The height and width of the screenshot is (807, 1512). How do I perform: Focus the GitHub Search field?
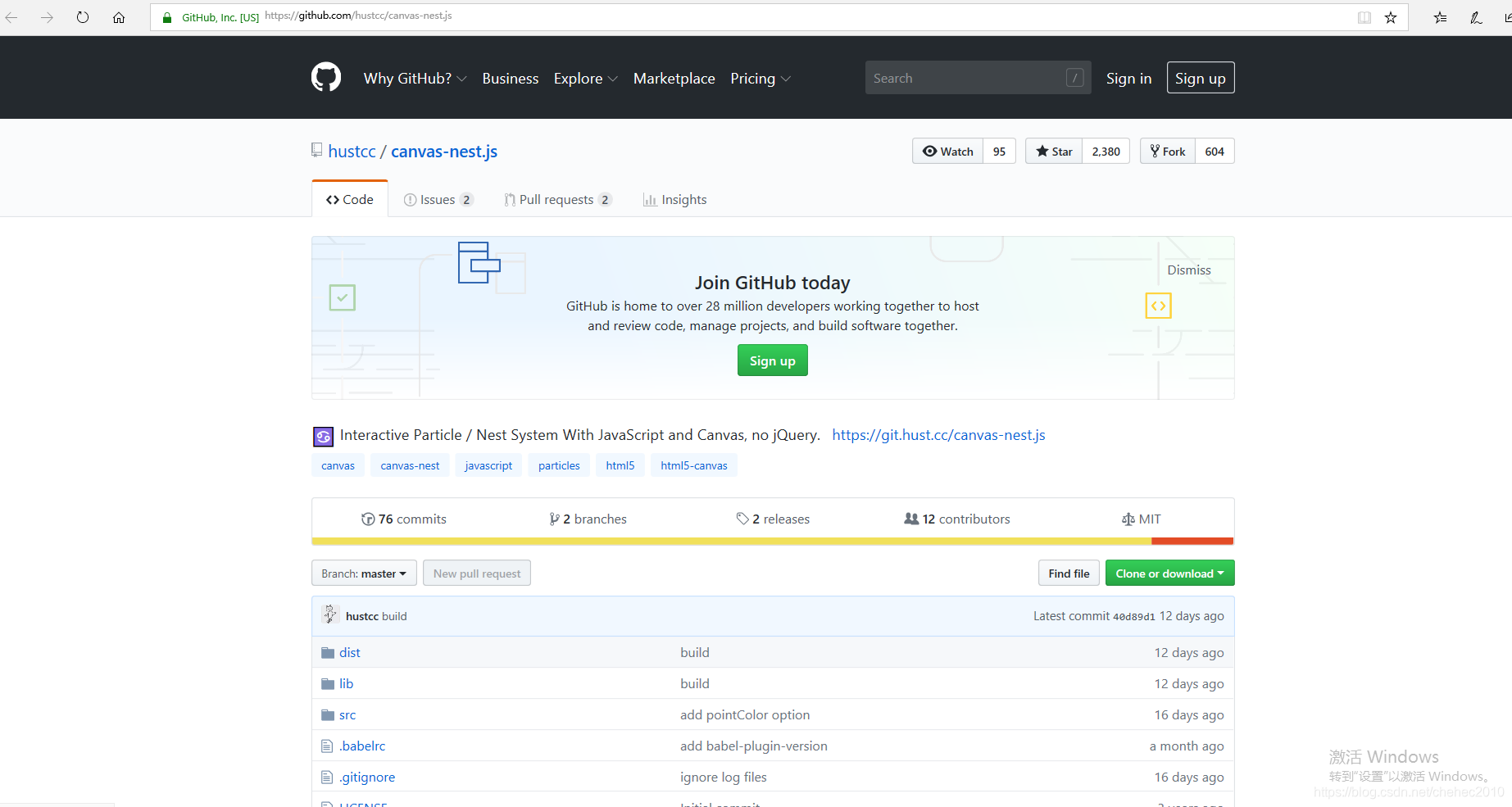(x=978, y=78)
